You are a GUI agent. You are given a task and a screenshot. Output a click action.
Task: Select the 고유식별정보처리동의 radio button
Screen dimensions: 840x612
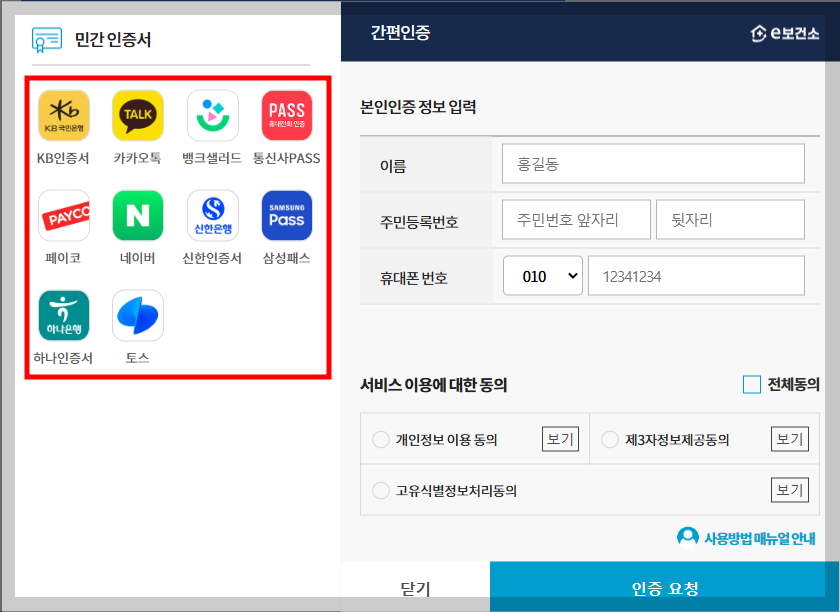coord(380,490)
